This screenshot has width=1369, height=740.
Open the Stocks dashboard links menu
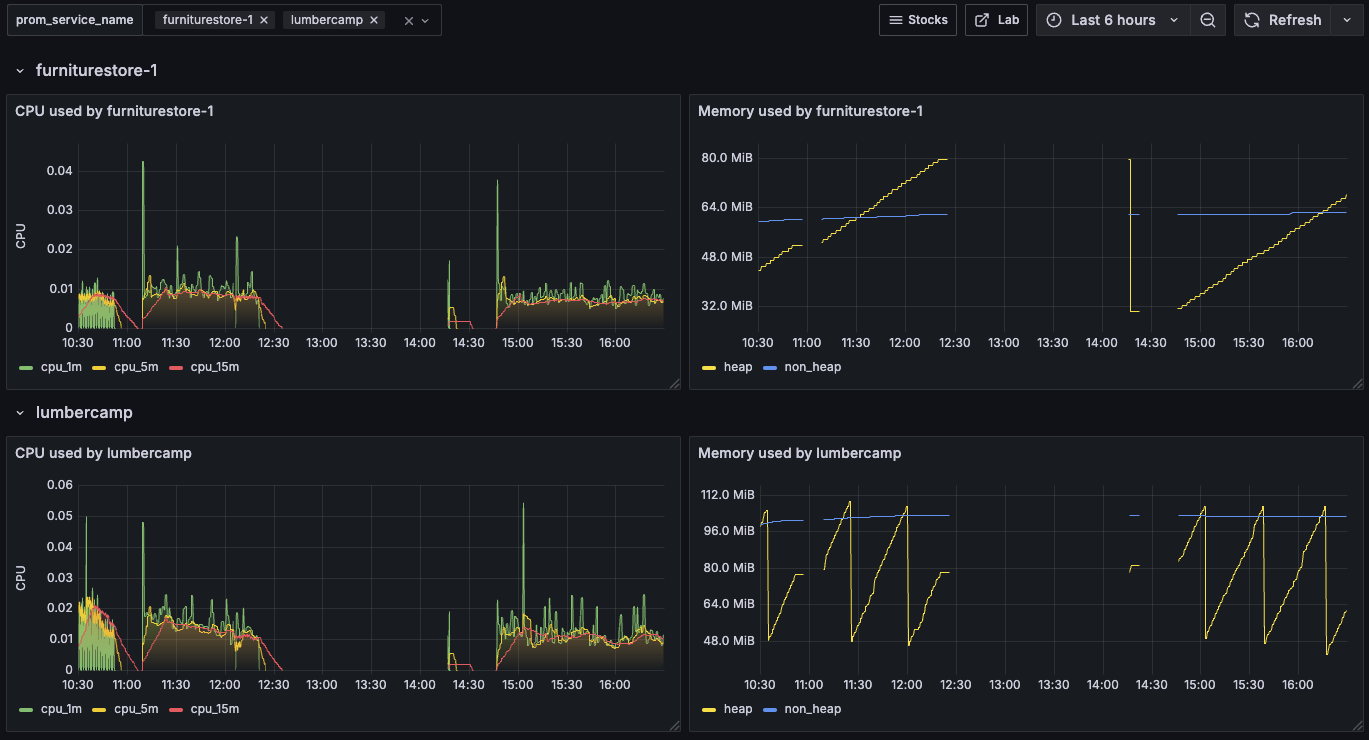(918, 20)
